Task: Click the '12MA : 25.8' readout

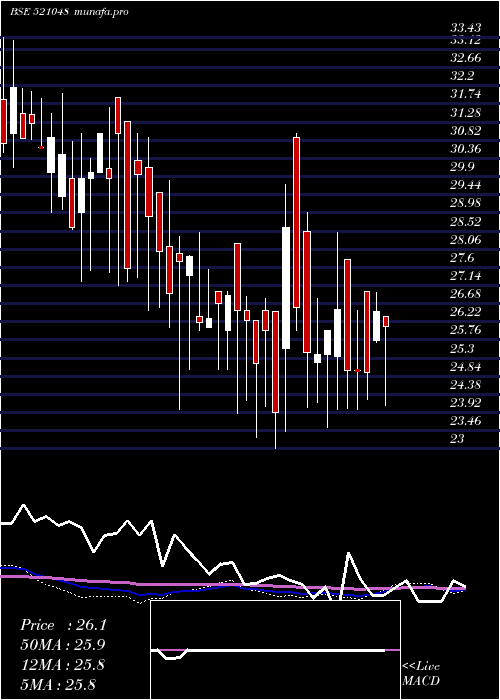Action: coord(62,665)
